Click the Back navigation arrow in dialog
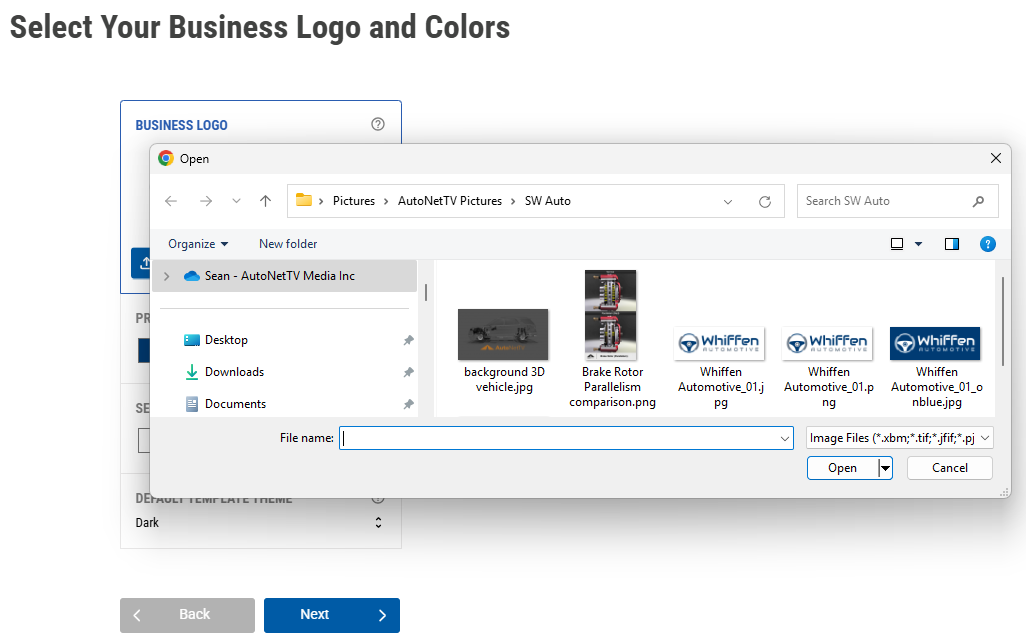 coord(171,201)
